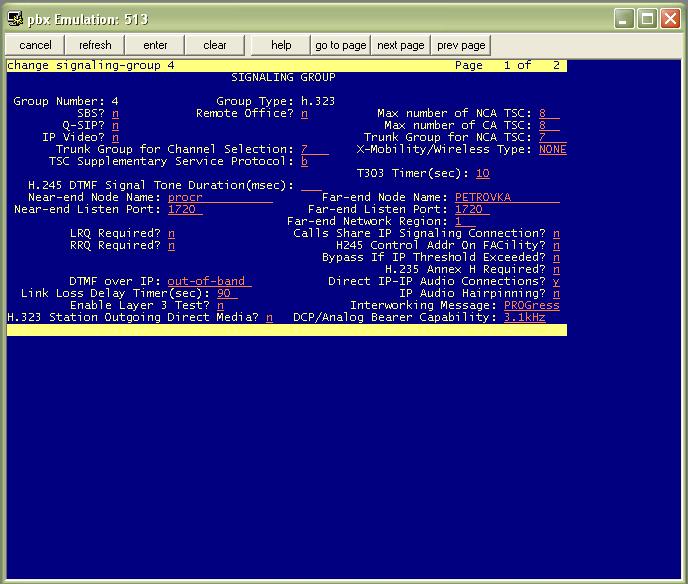Click the pbx Emulation title bar icon
Screen dimensions: 688x584
coord(15,19)
